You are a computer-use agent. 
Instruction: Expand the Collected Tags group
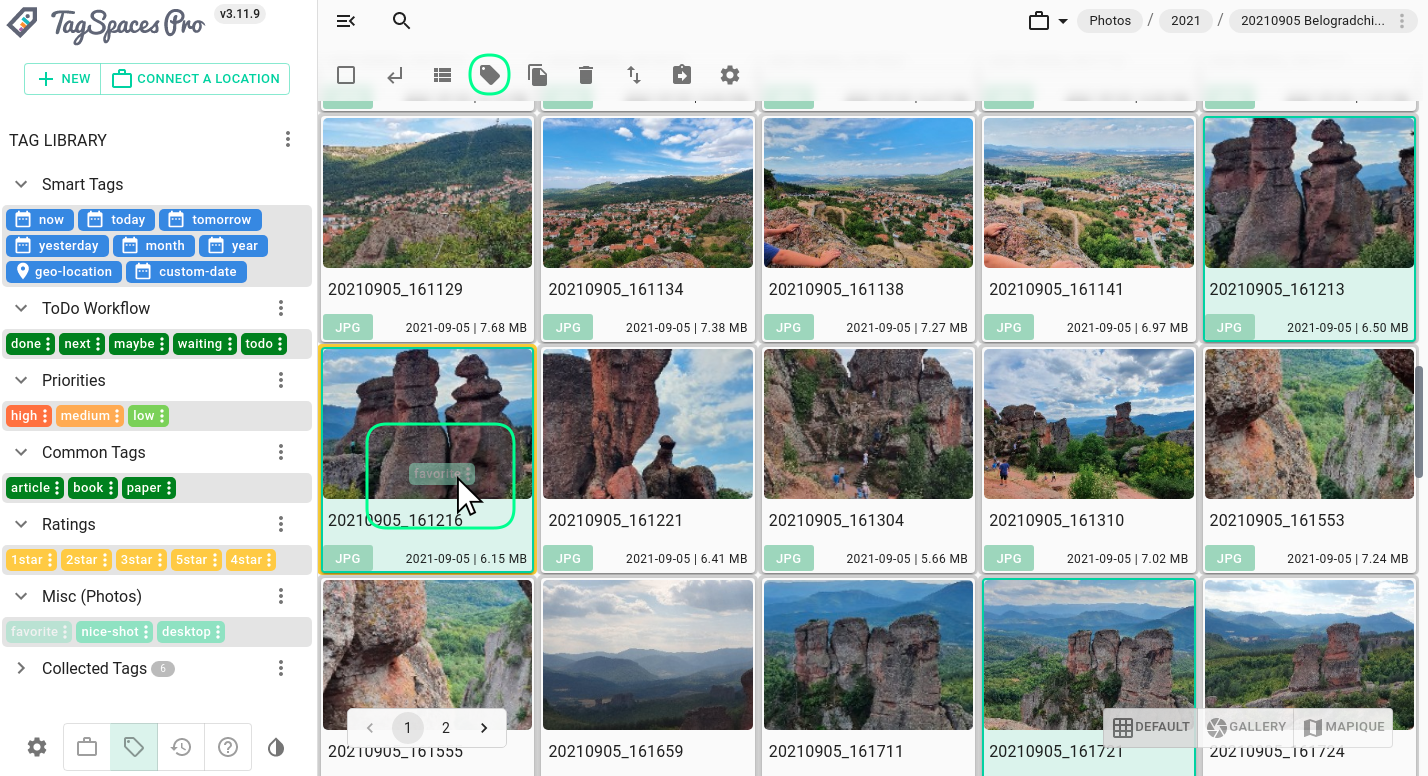[x=21, y=668]
